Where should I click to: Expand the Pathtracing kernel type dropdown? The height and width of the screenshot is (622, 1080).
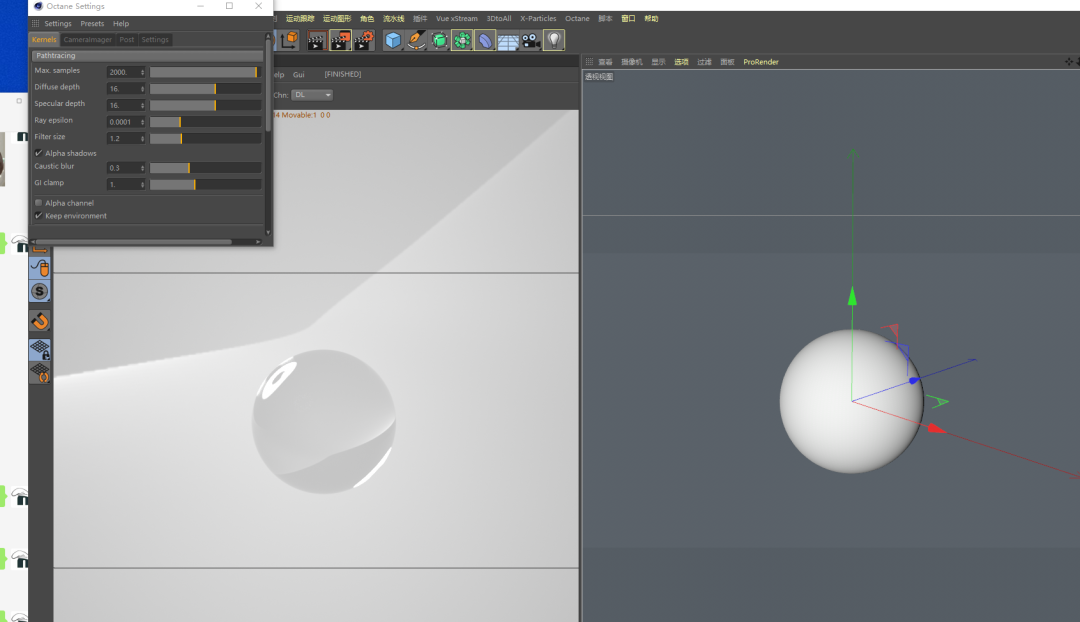tap(147, 56)
